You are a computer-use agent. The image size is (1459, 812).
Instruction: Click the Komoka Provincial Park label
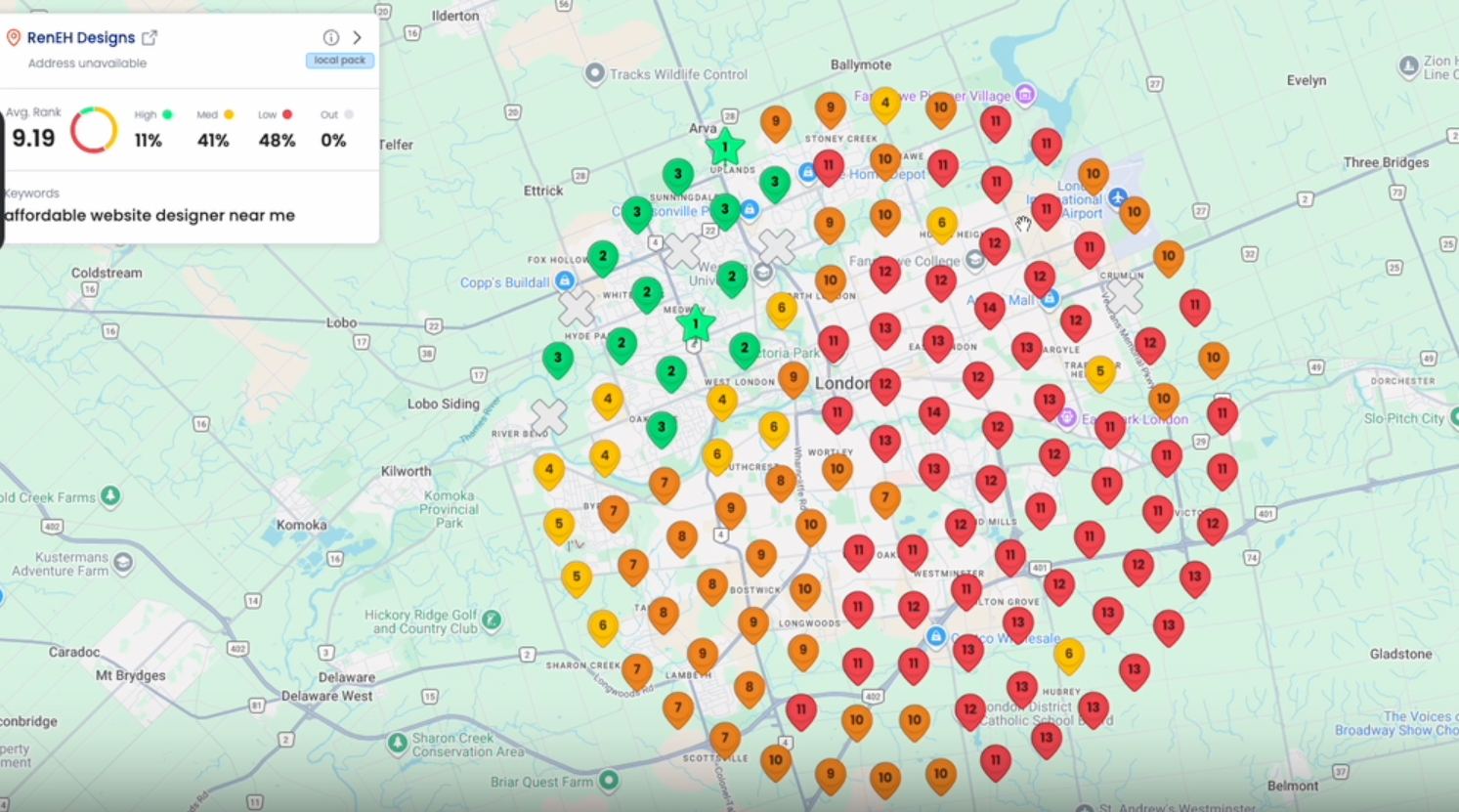[x=450, y=509]
